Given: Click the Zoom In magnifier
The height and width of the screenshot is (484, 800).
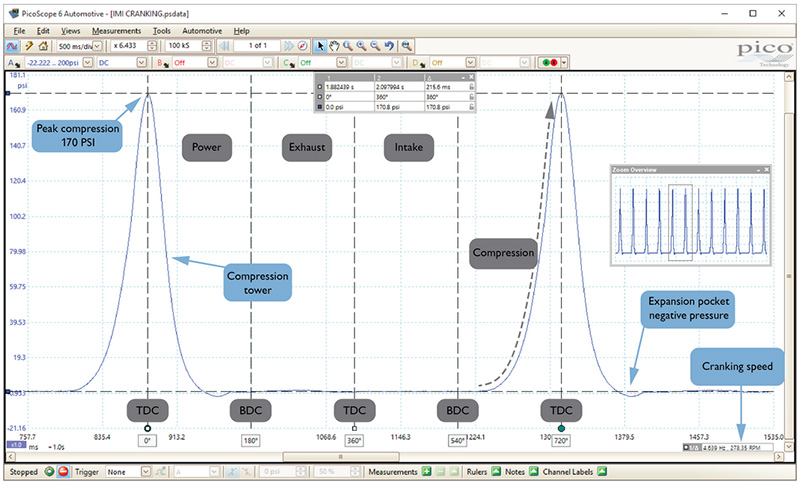Looking at the screenshot, I should point(362,46).
